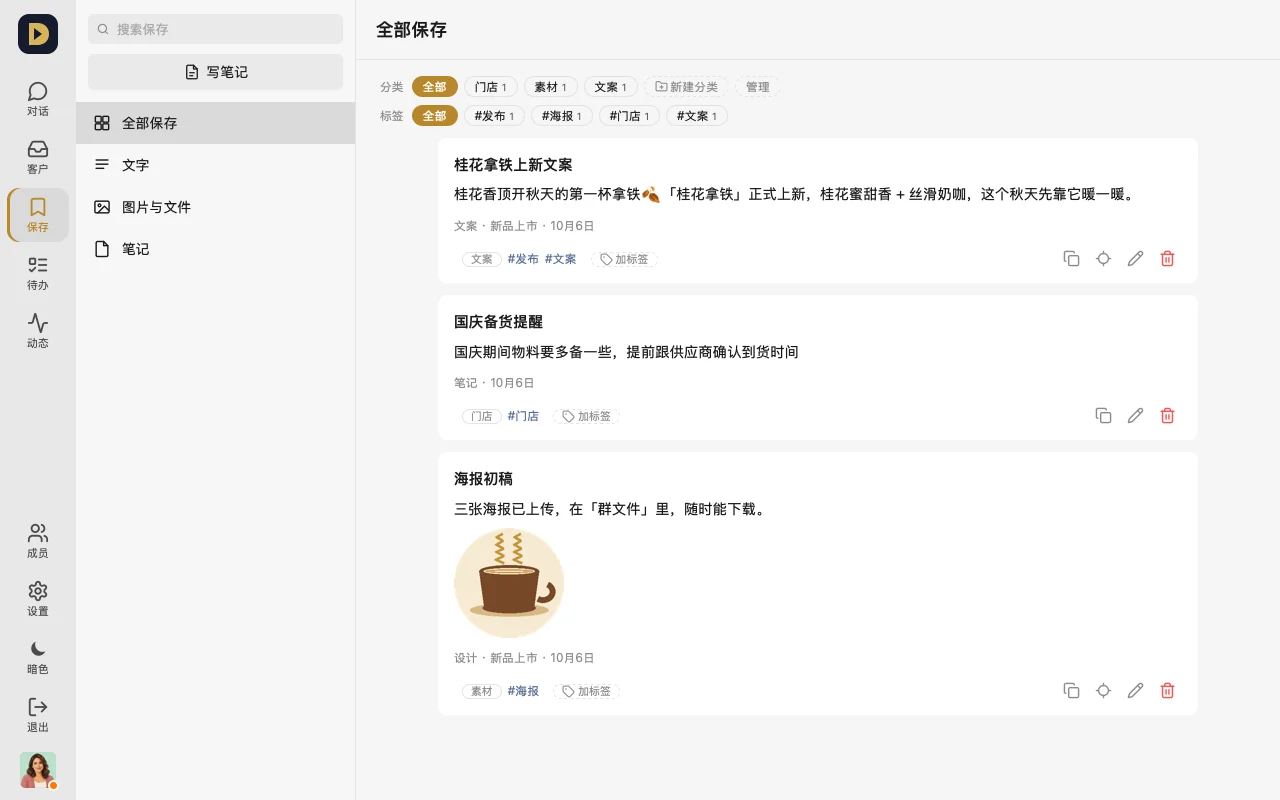Open the 对话 chat section
The height and width of the screenshot is (800, 1280).
(38, 99)
